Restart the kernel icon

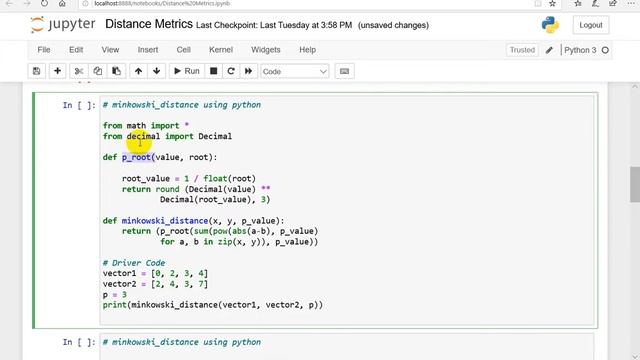click(231, 71)
